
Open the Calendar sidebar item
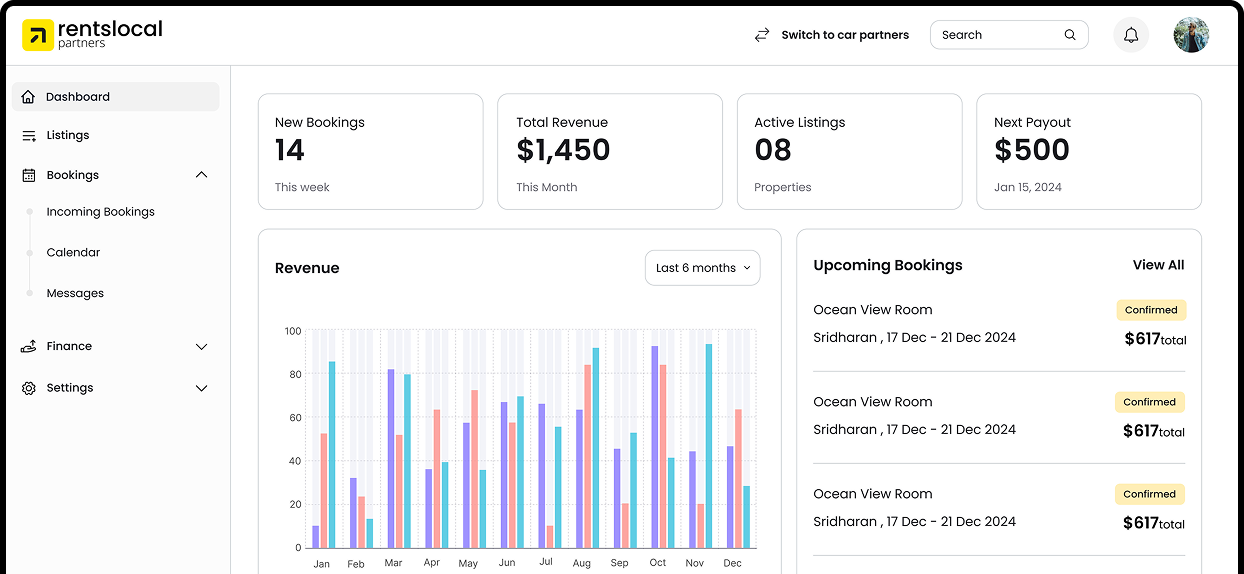73,253
